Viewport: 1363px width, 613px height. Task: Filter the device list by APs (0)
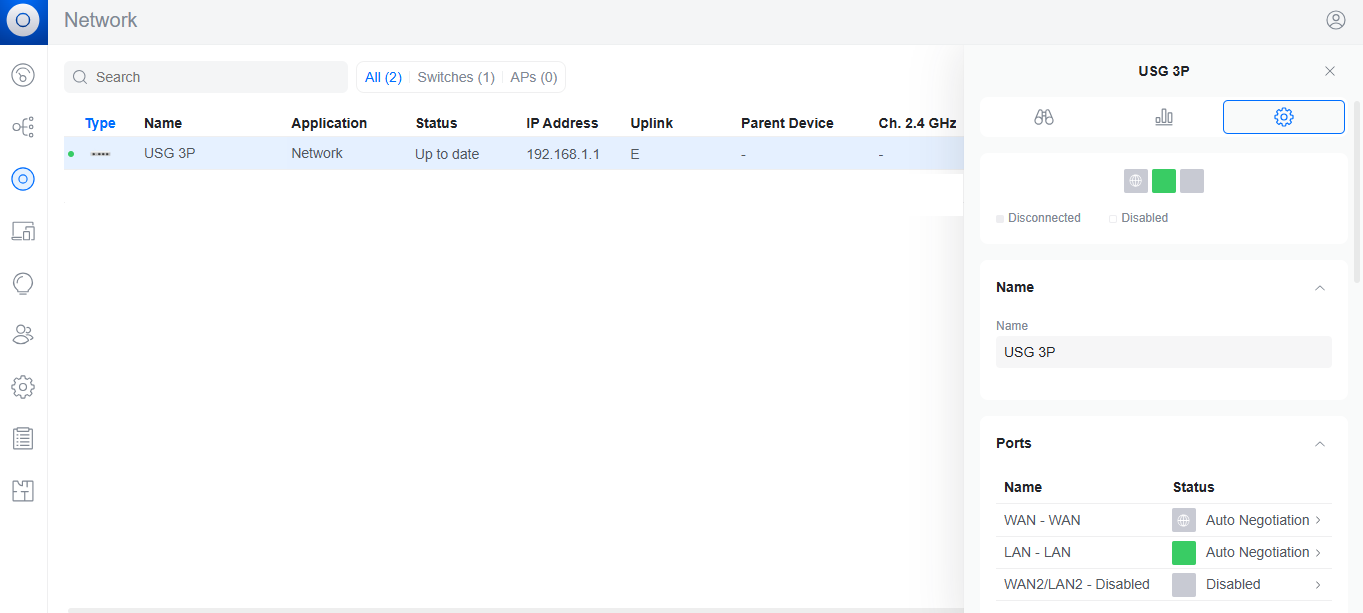pyautogui.click(x=534, y=77)
